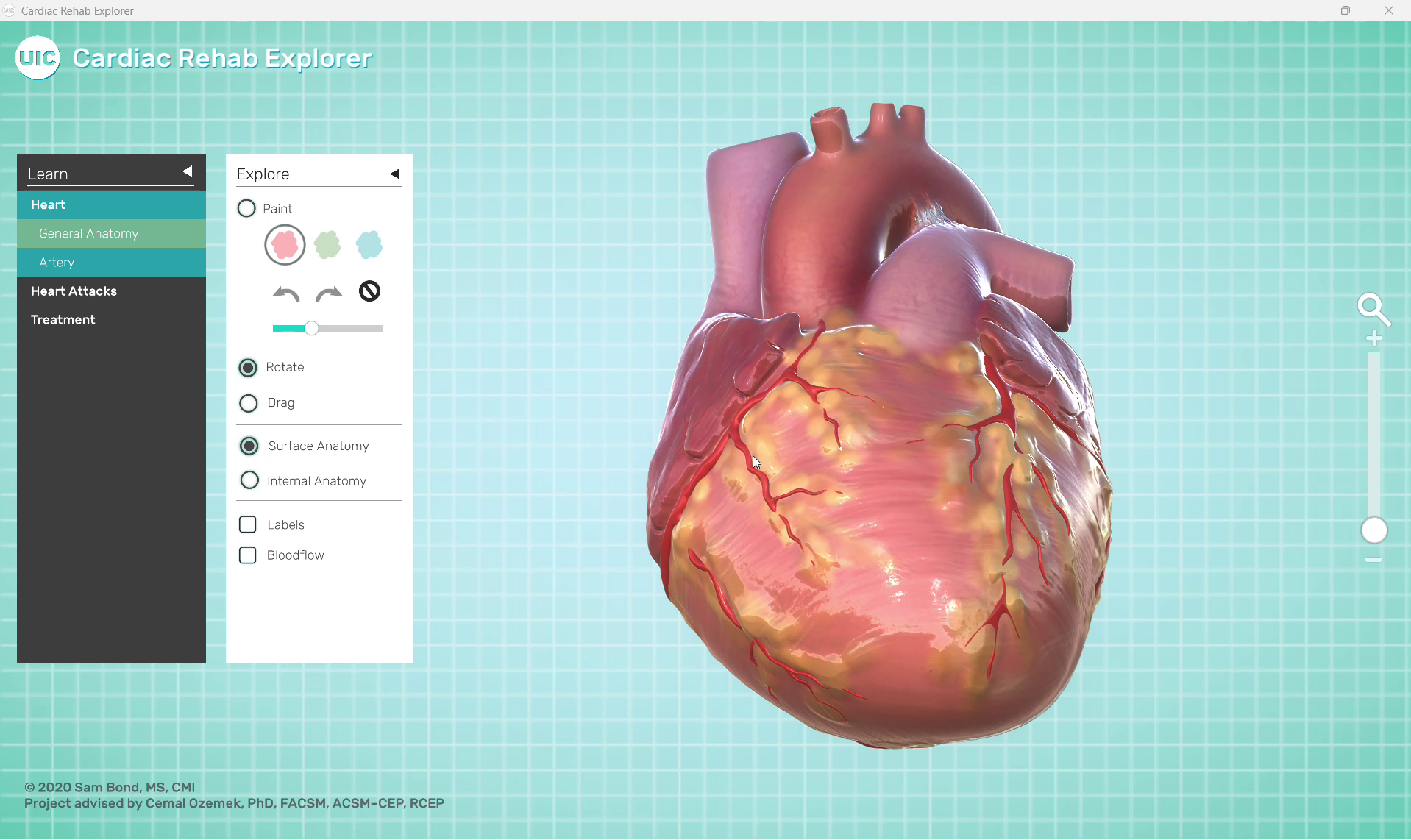Open the Treatment section
Viewport: 1411px width, 840px height.
point(111,319)
